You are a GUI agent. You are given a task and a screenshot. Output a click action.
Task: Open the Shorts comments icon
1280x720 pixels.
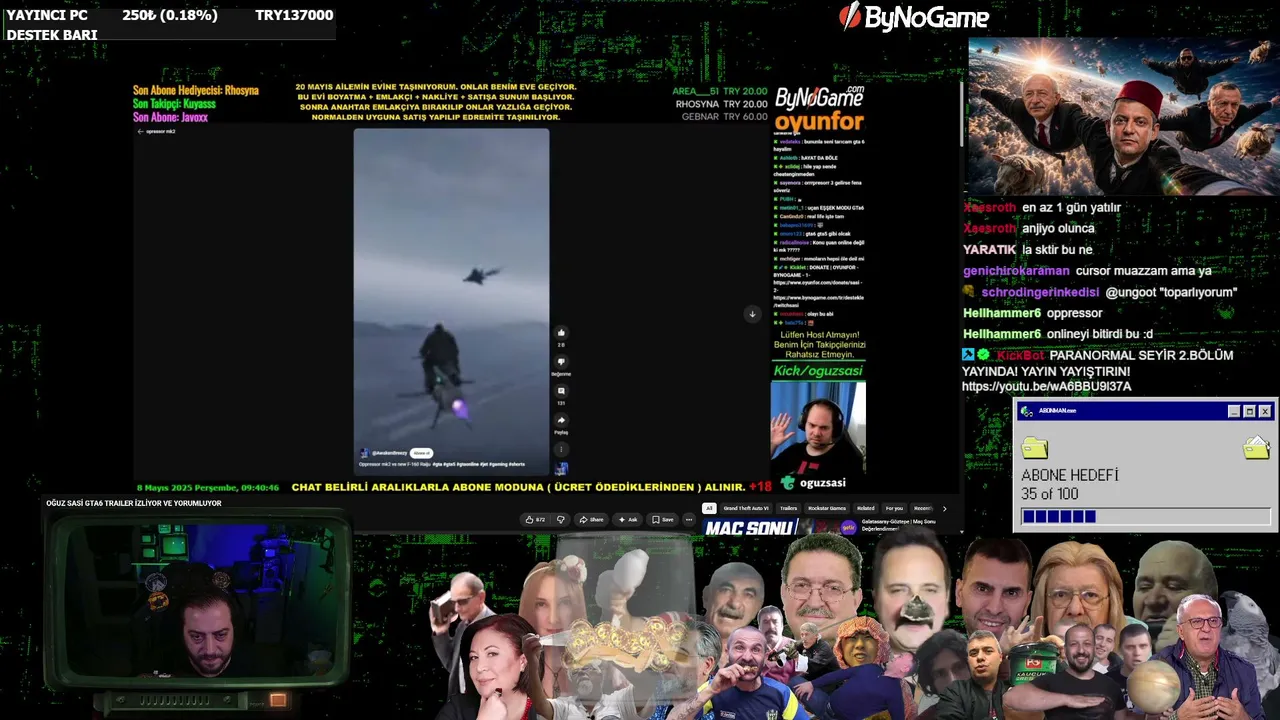[561, 391]
